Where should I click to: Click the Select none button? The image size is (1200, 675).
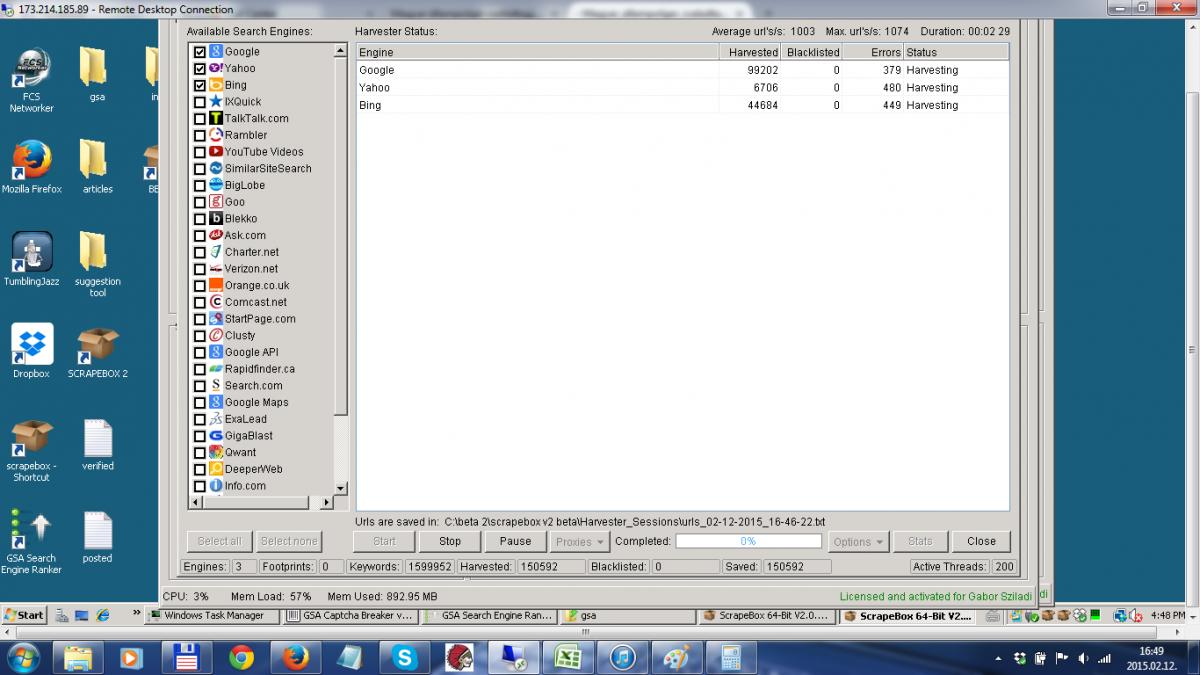289,541
